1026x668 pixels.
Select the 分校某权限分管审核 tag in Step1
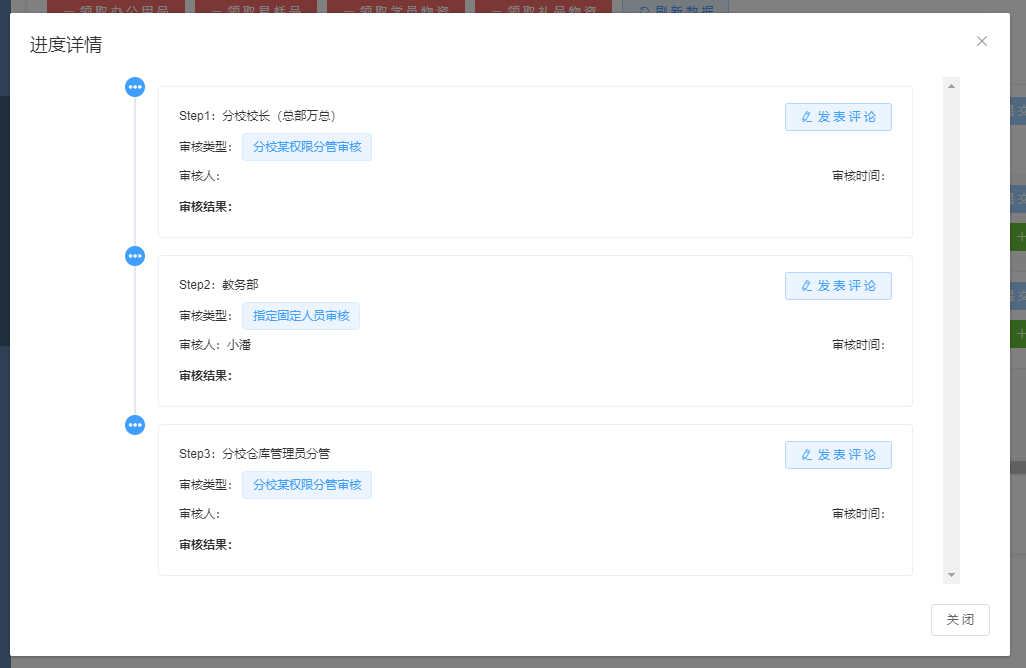[x=307, y=147]
